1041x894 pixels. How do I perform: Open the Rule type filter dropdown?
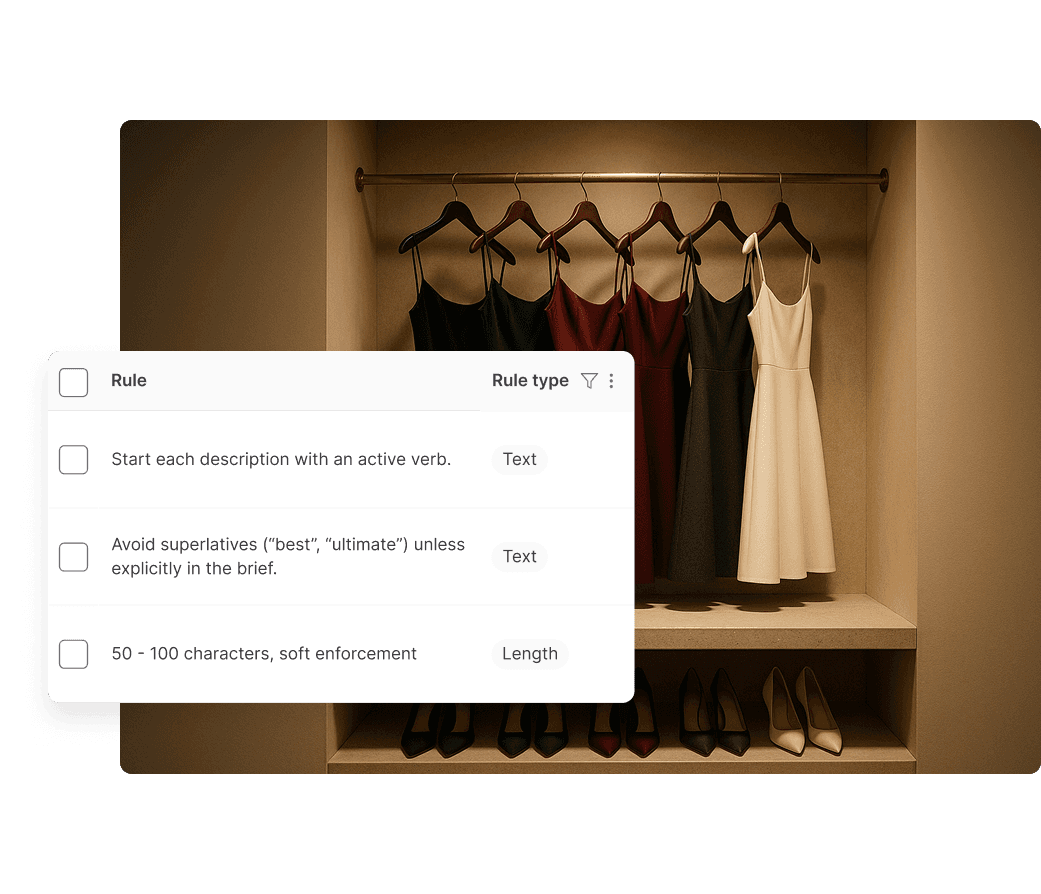589,380
